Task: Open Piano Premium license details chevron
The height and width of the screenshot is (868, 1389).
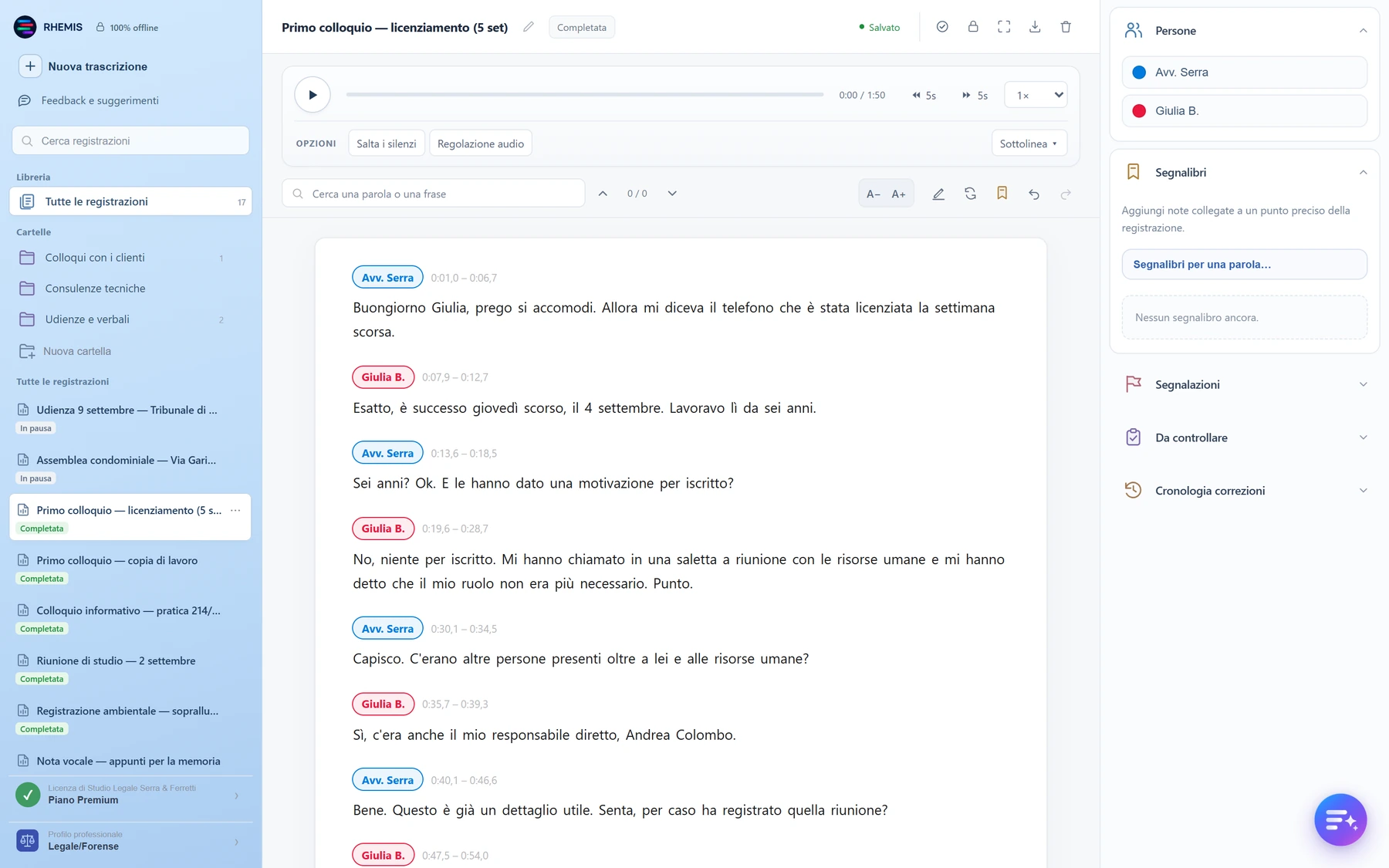Action: click(236, 795)
